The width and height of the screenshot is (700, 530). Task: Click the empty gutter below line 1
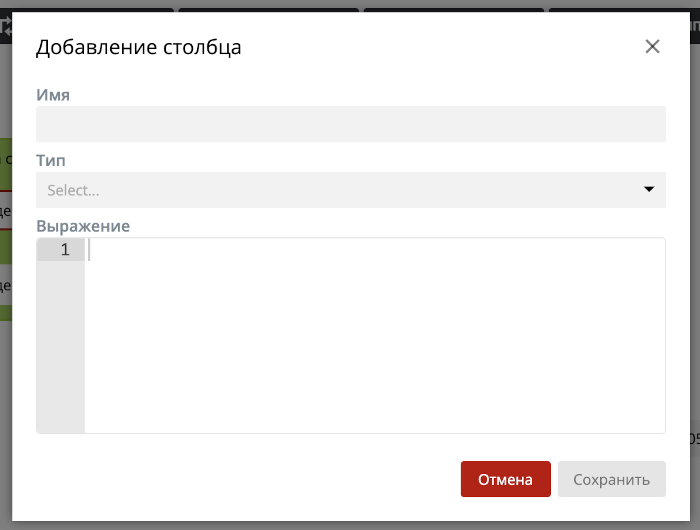click(61, 346)
